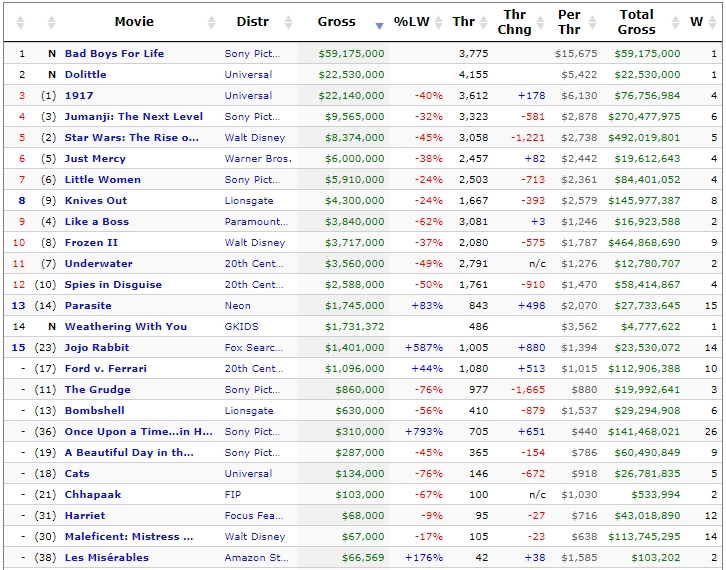Image resolution: width=726 pixels, height=570 pixels.
Task: Open Harriet movie link
Action: [85, 515]
